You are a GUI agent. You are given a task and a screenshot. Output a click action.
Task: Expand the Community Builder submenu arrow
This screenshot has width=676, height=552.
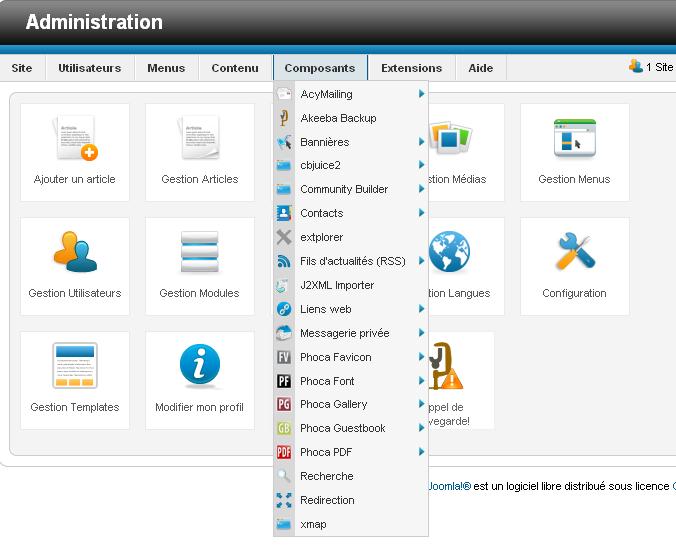421,189
